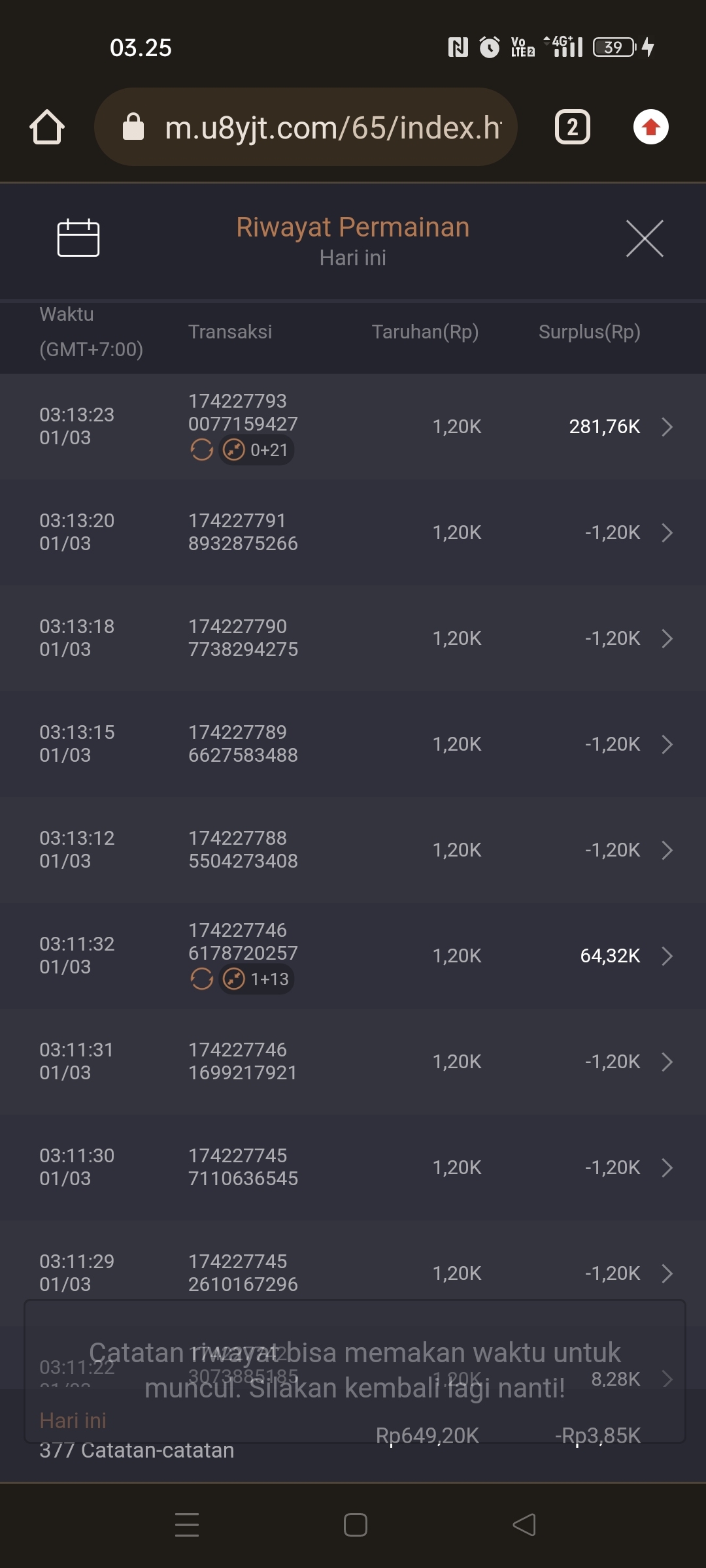Screen dimensions: 706x1568
Task: Tap the replay icon on 03:13:23 transaction
Action: pyautogui.click(x=201, y=450)
